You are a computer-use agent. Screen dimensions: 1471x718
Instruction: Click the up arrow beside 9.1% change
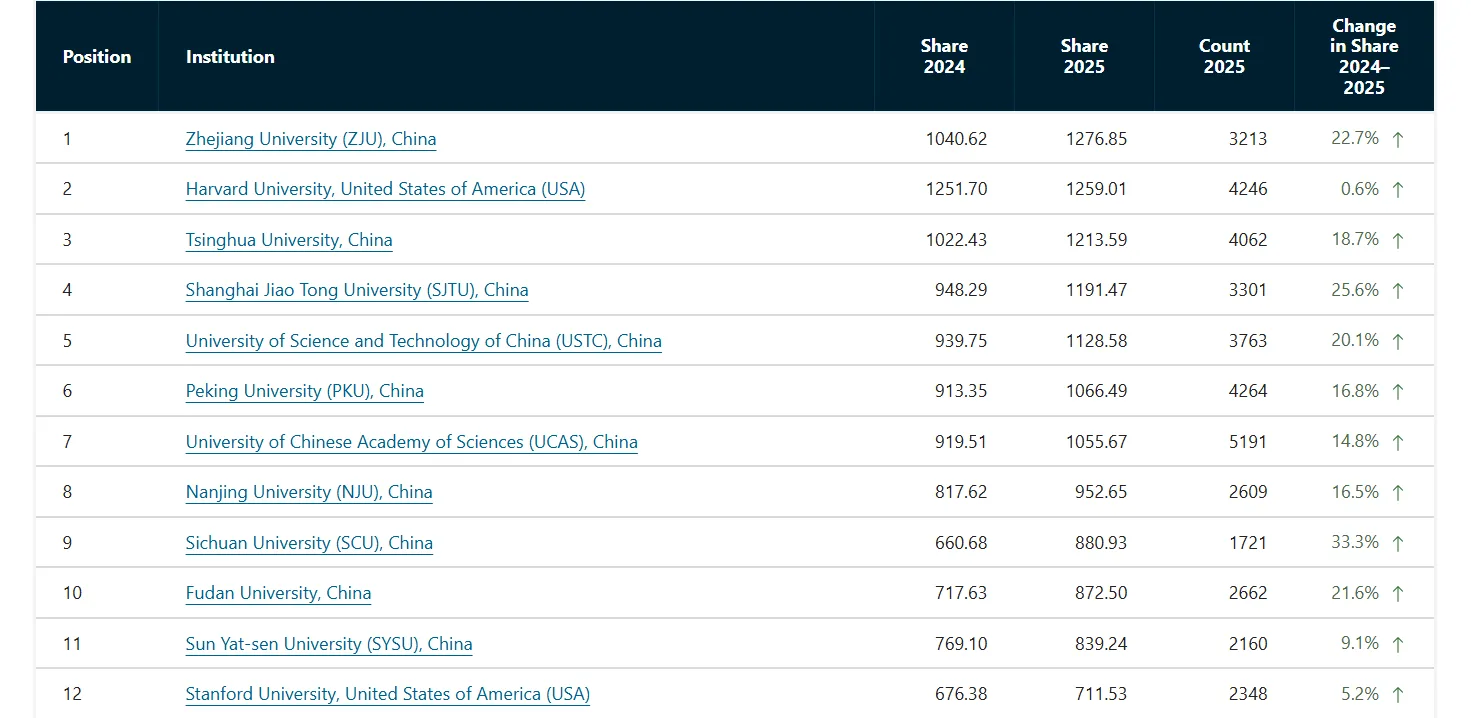1398,644
